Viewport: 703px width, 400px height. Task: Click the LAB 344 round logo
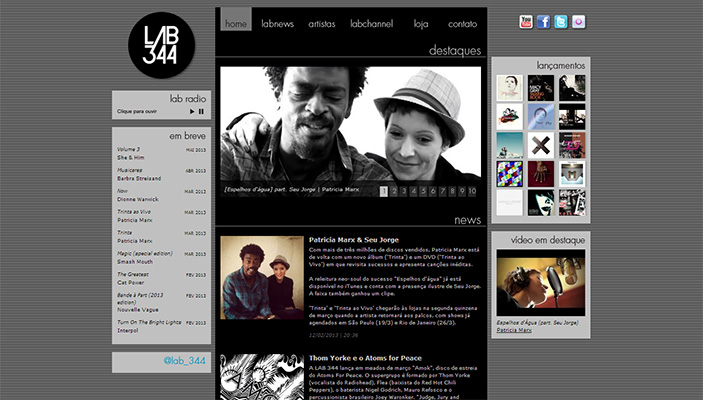(x=161, y=45)
